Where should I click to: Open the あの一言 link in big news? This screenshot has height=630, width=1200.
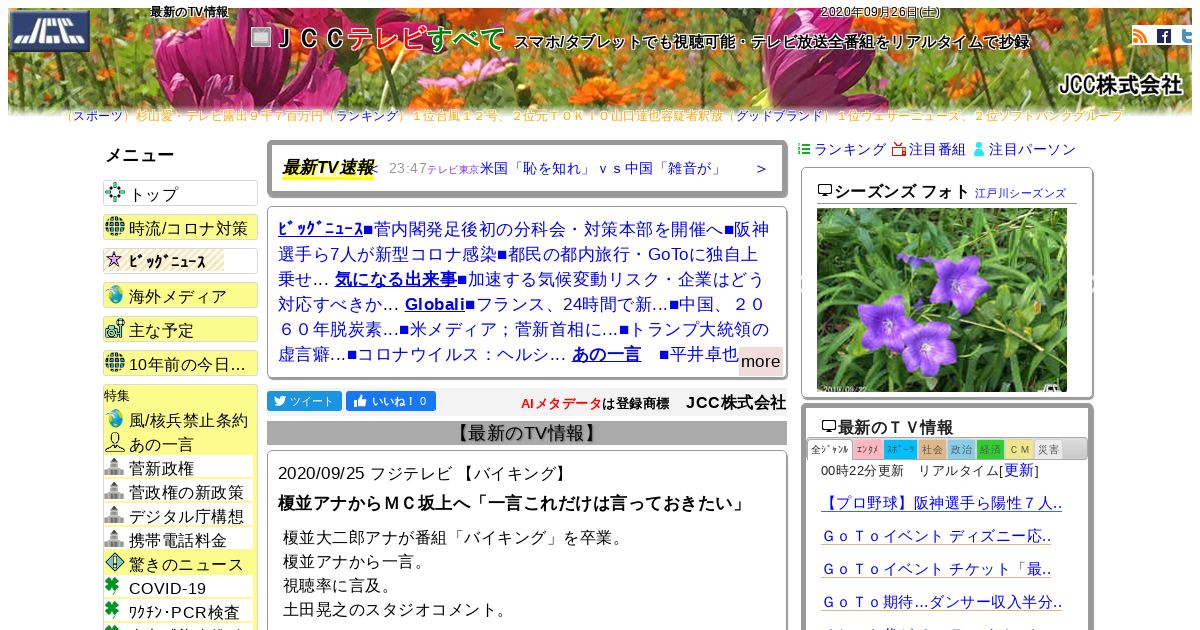[x=606, y=354]
